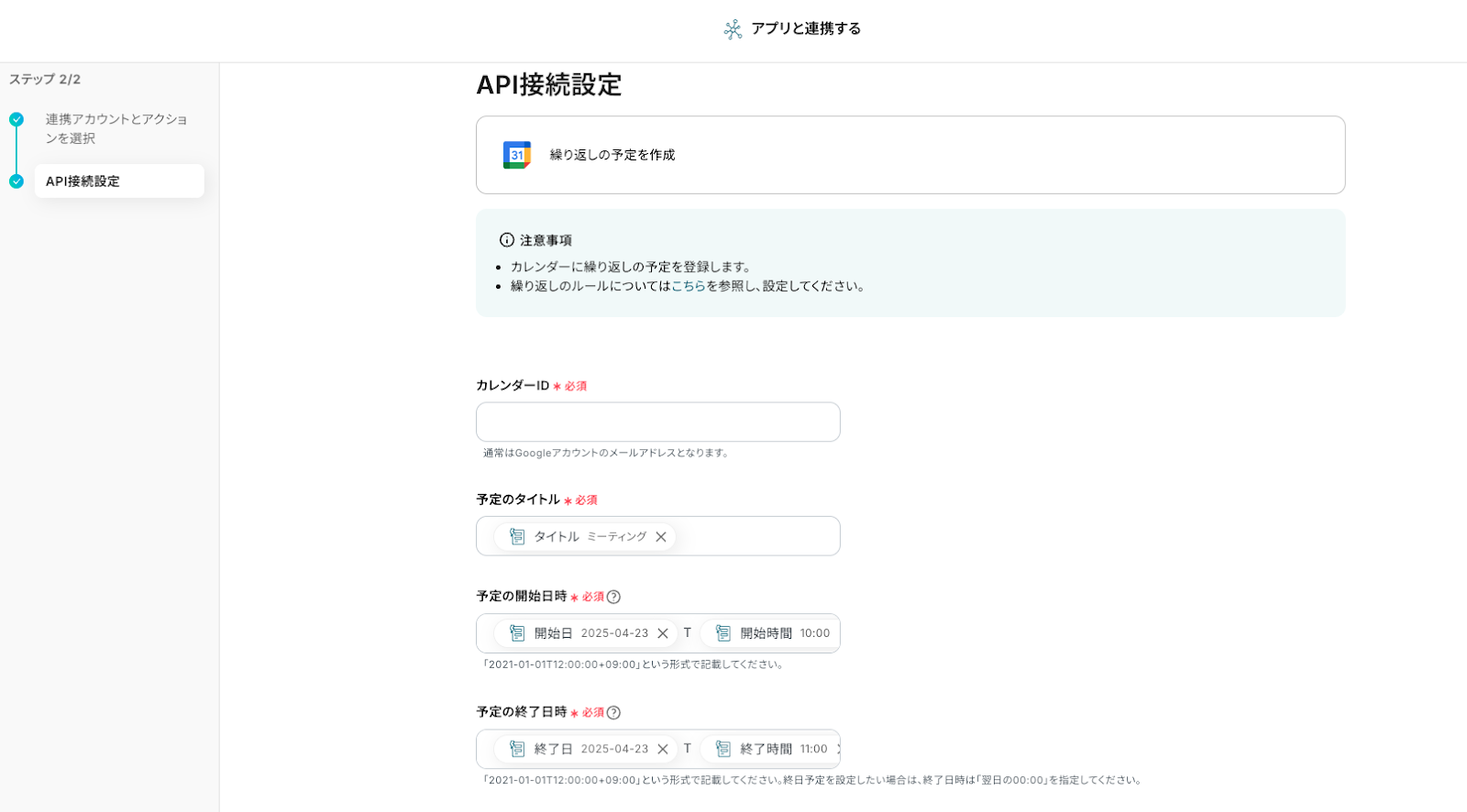
Task: Click the 繰り返しの予定を作成 action card
Action: 910,155
